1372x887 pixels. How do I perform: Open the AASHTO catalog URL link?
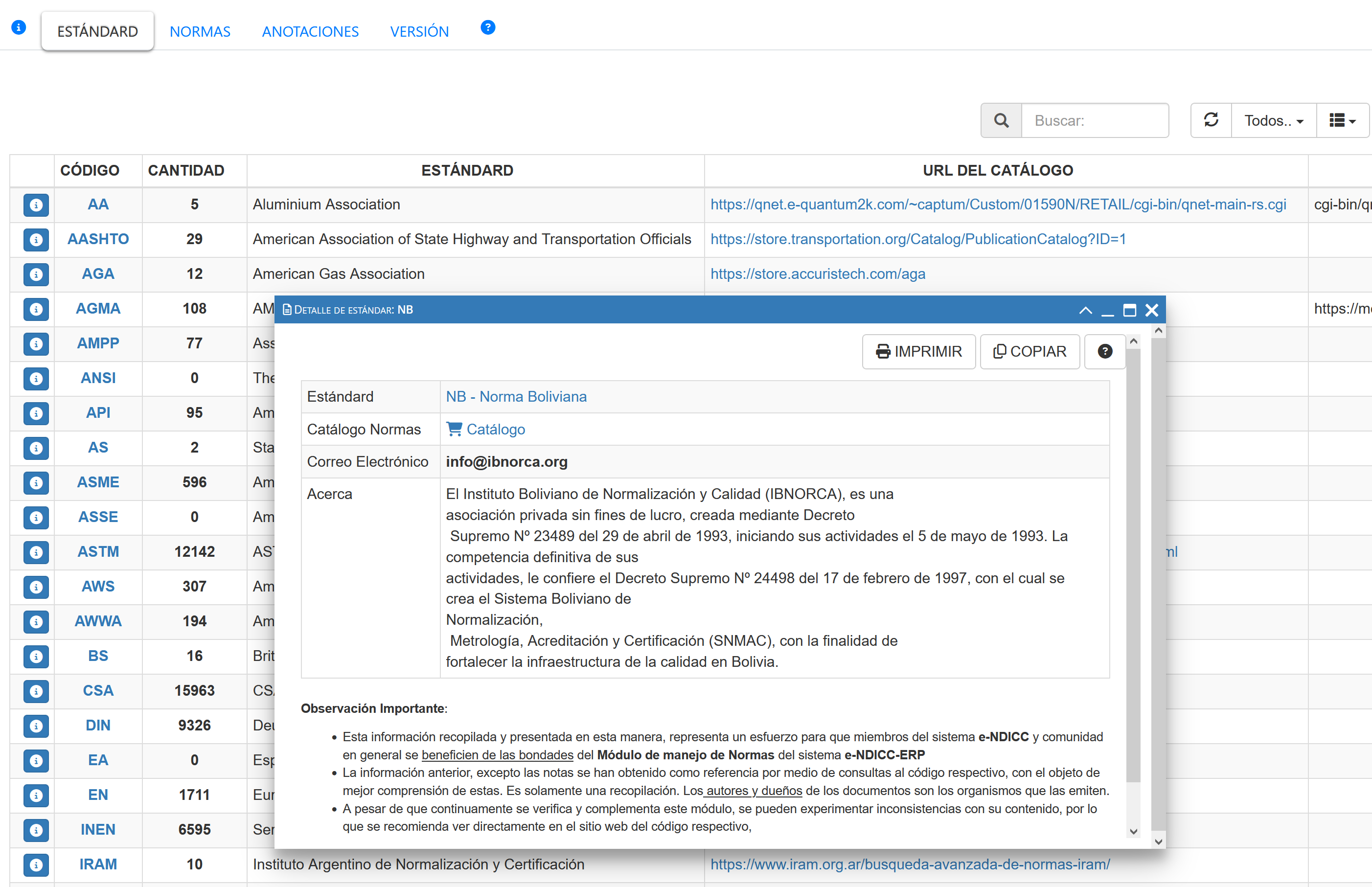[x=917, y=239]
